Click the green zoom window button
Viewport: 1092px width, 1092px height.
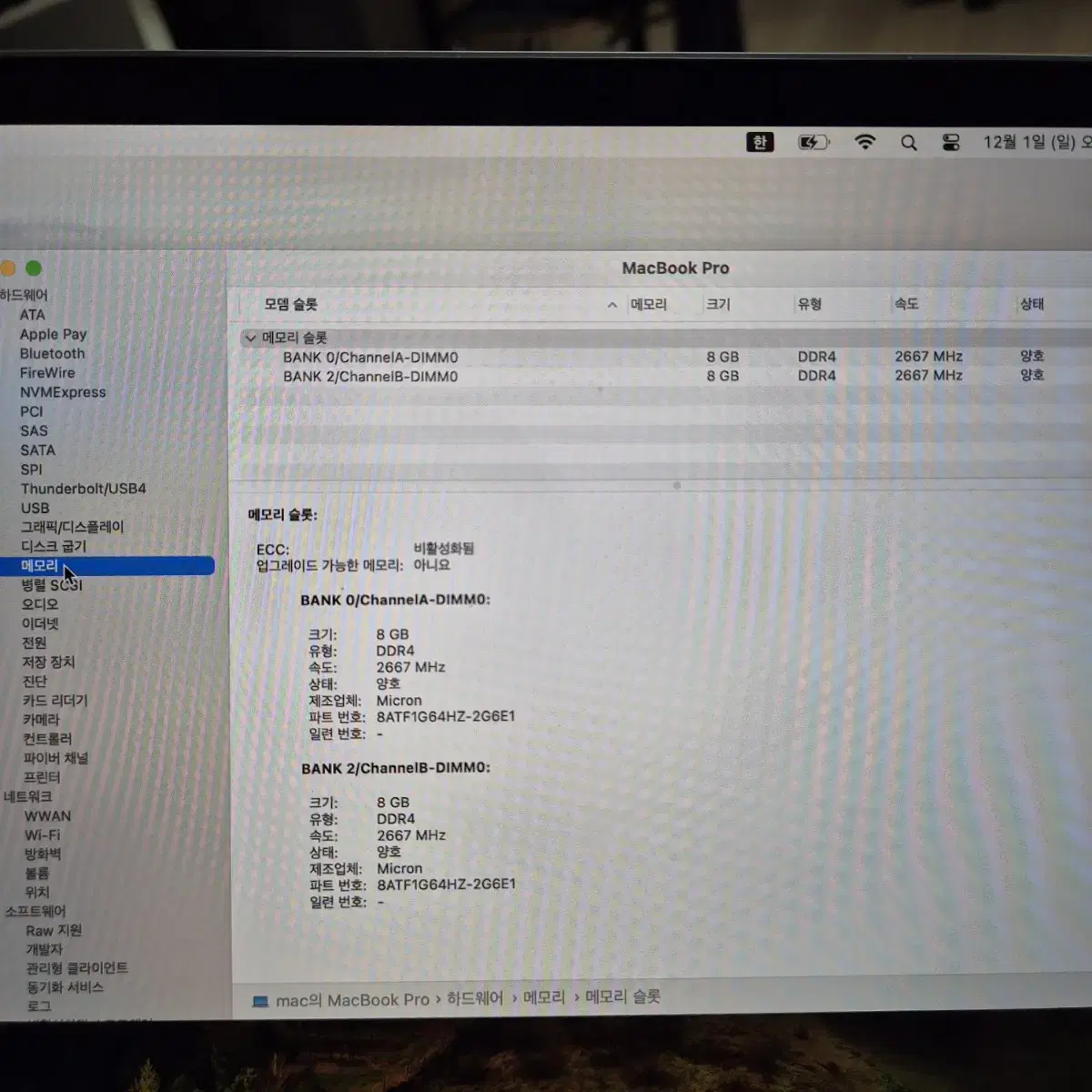click(x=34, y=268)
